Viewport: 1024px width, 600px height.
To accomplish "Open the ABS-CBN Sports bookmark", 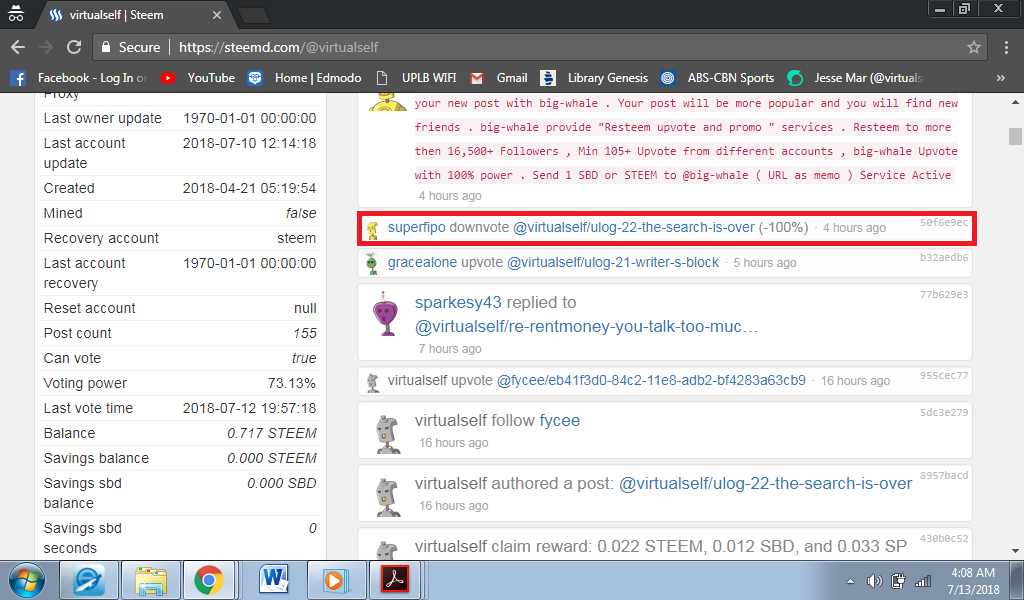I will 717,78.
